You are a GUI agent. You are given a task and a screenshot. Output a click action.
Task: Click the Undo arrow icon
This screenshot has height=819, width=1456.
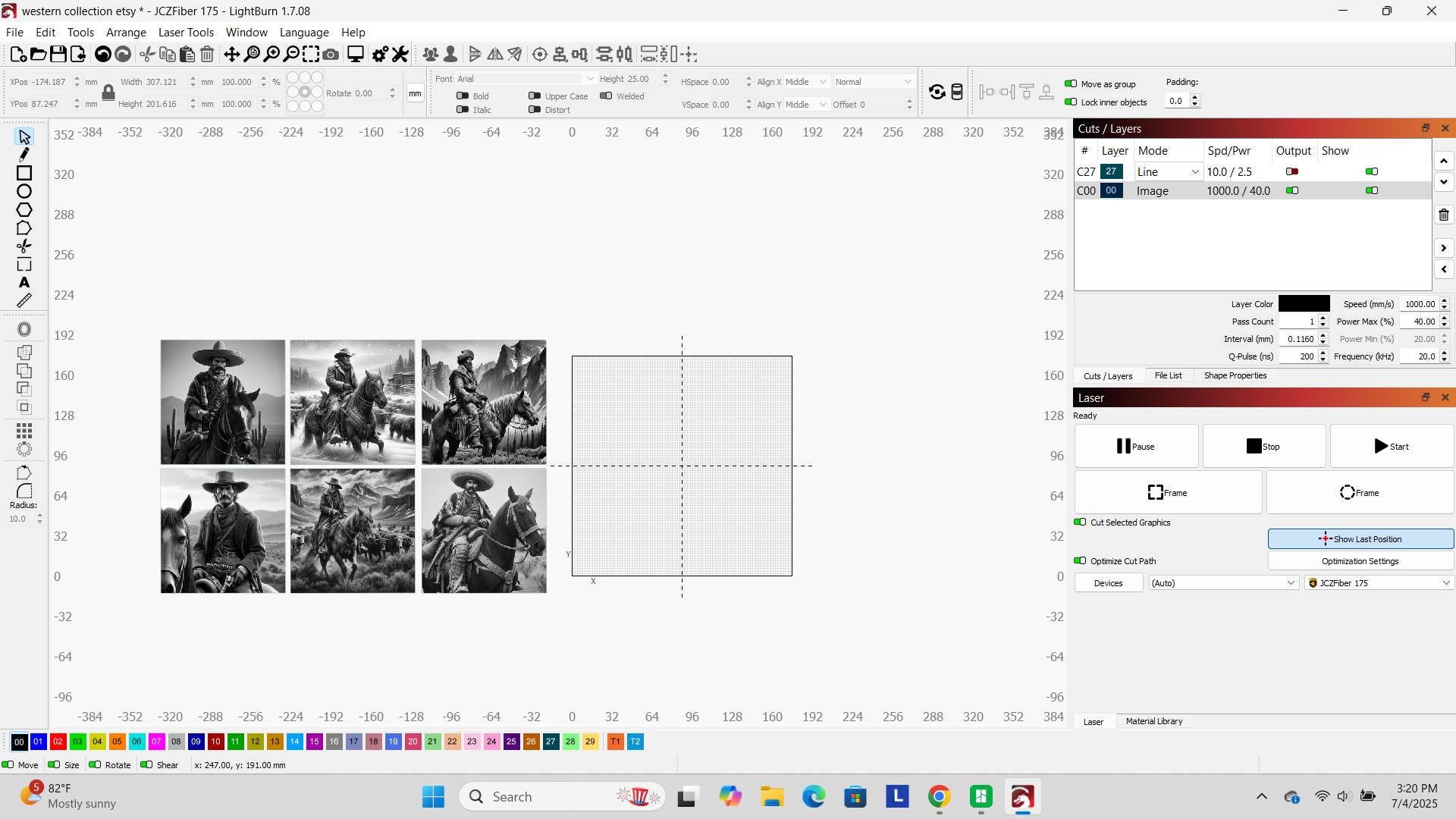point(102,54)
